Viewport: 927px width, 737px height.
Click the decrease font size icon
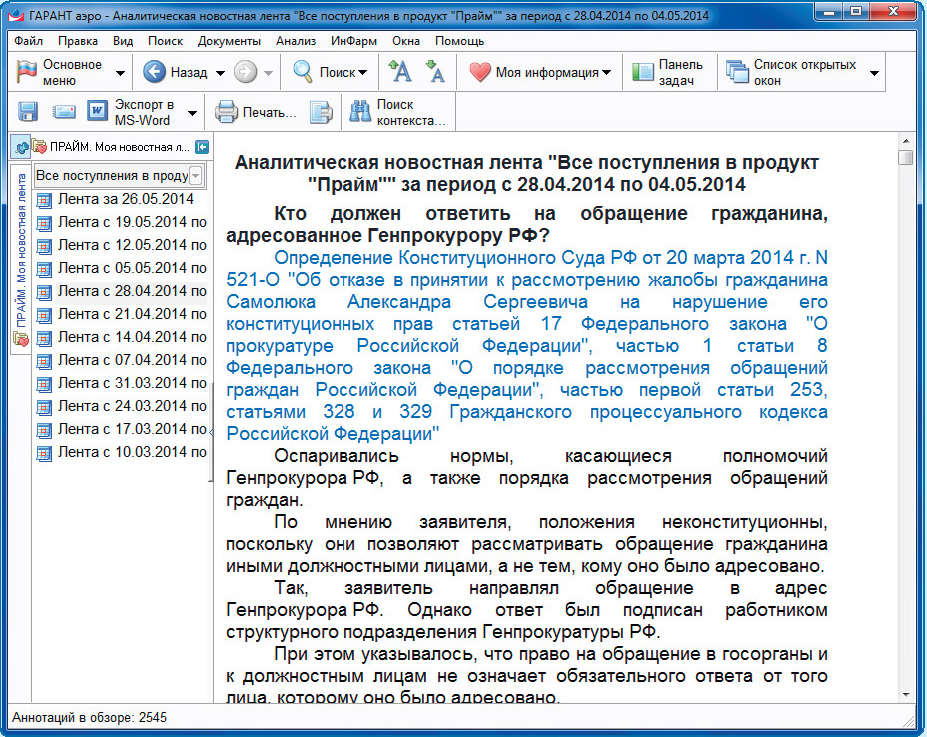tap(435, 72)
